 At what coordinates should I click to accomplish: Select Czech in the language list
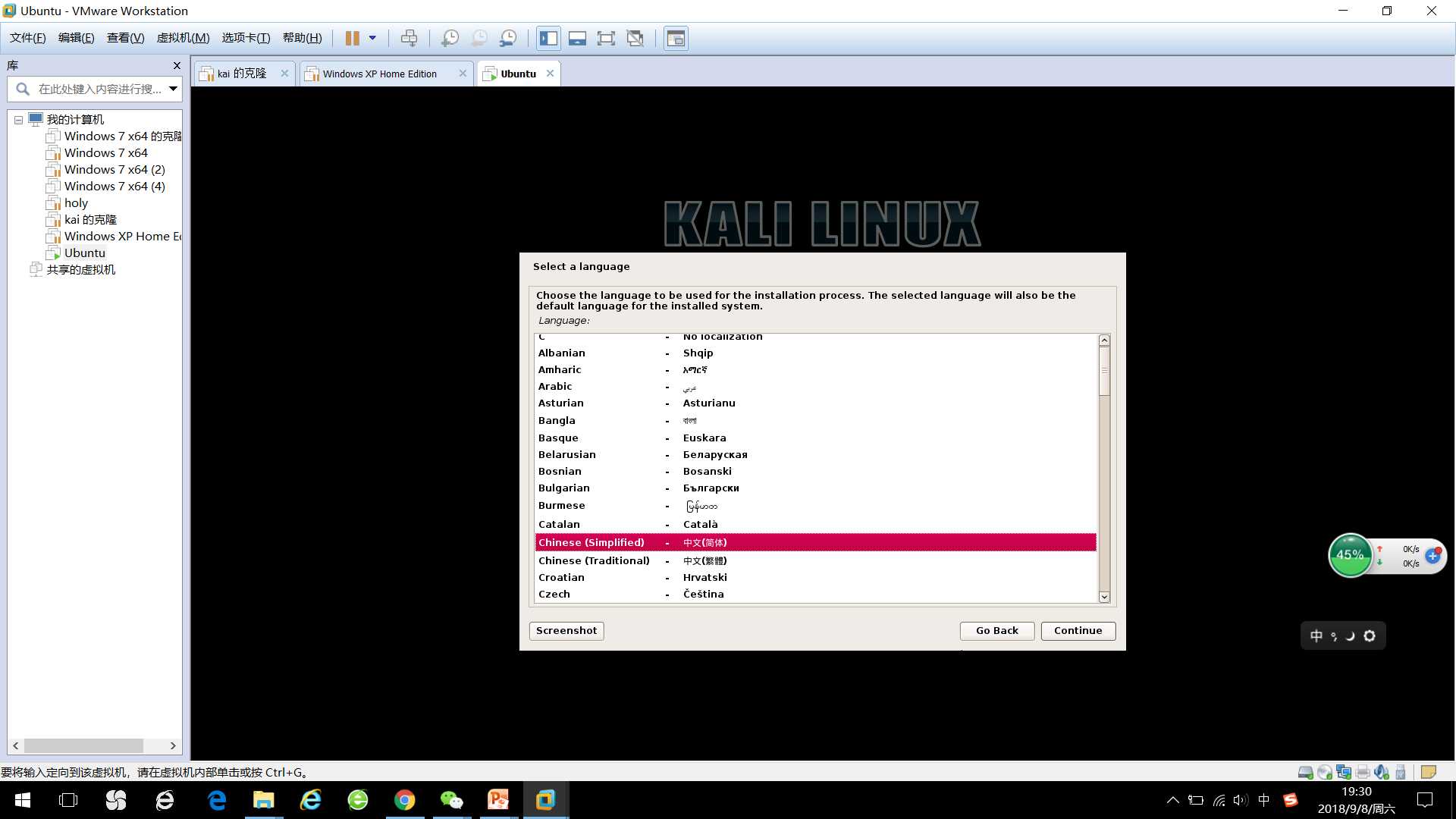pos(815,595)
